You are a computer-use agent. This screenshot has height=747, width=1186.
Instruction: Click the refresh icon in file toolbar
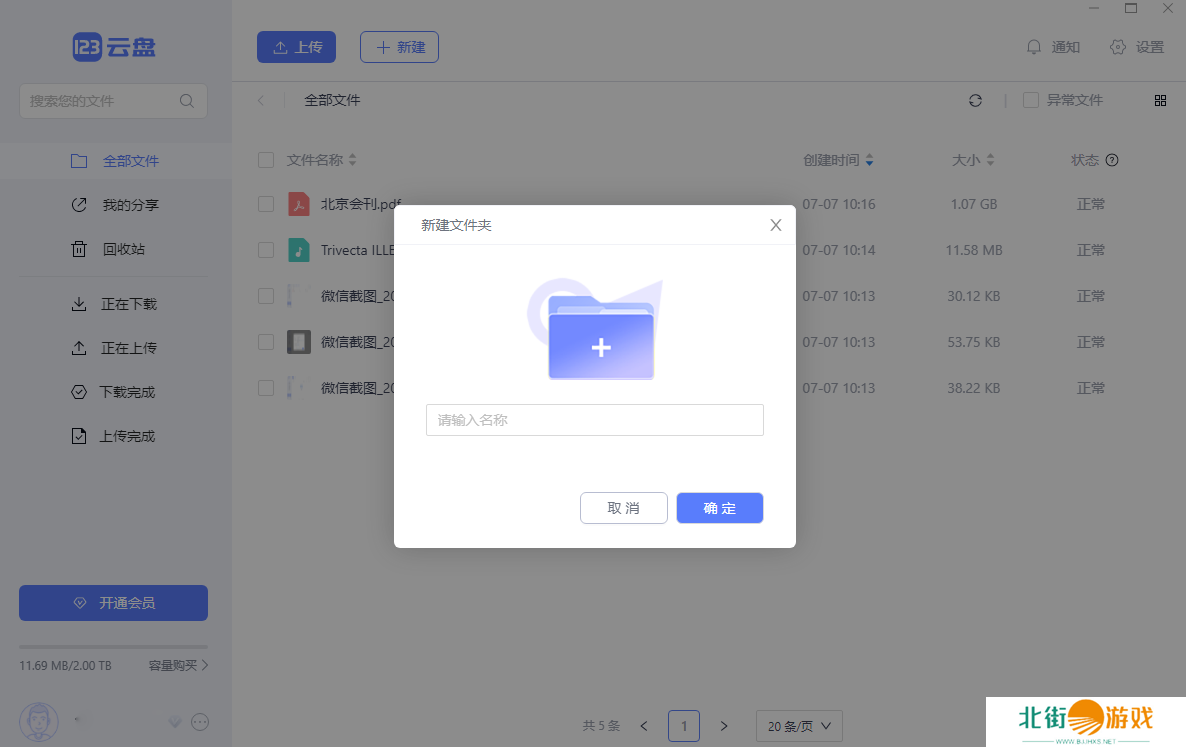point(975,100)
